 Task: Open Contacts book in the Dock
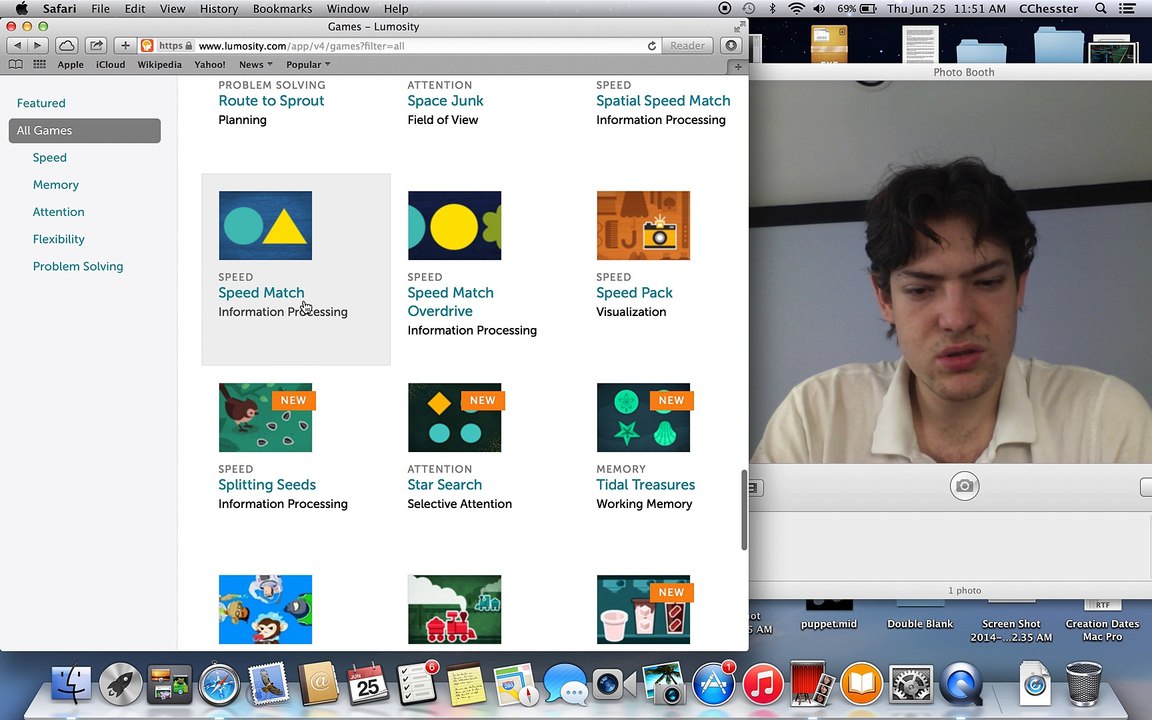click(318, 683)
